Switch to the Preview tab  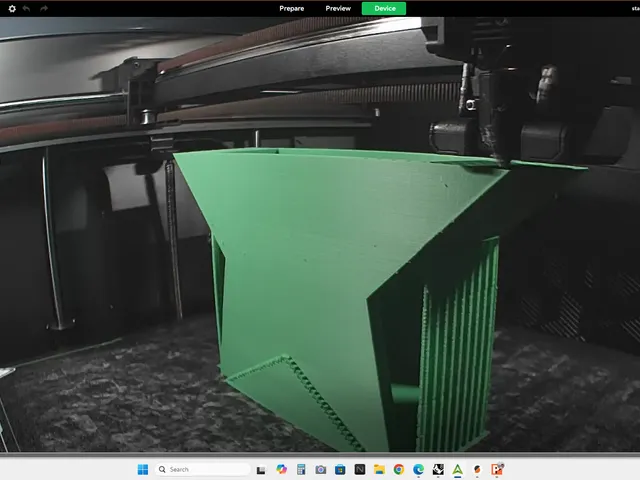(338, 9)
